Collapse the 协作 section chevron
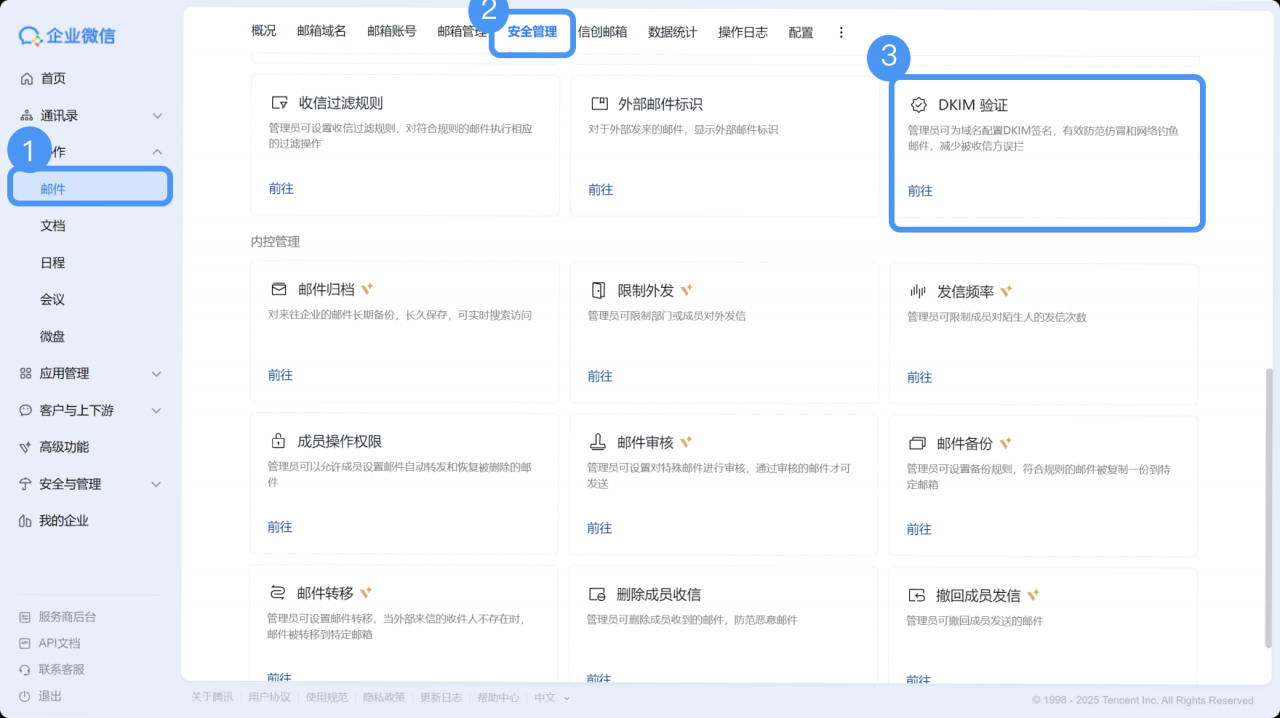Image resolution: width=1280 pixels, height=718 pixels. (x=157, y=152)
